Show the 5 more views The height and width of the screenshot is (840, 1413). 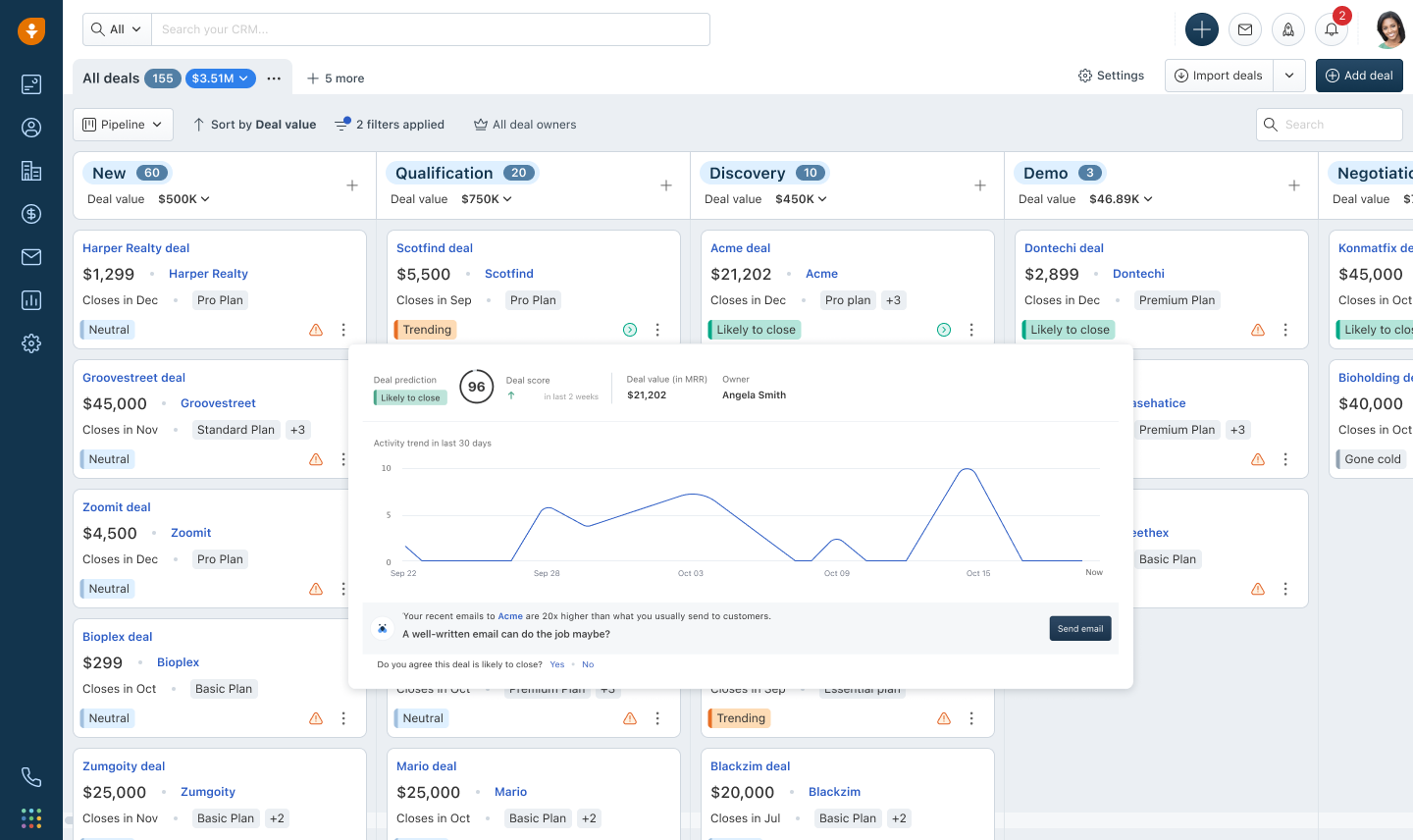pos(336,79)
